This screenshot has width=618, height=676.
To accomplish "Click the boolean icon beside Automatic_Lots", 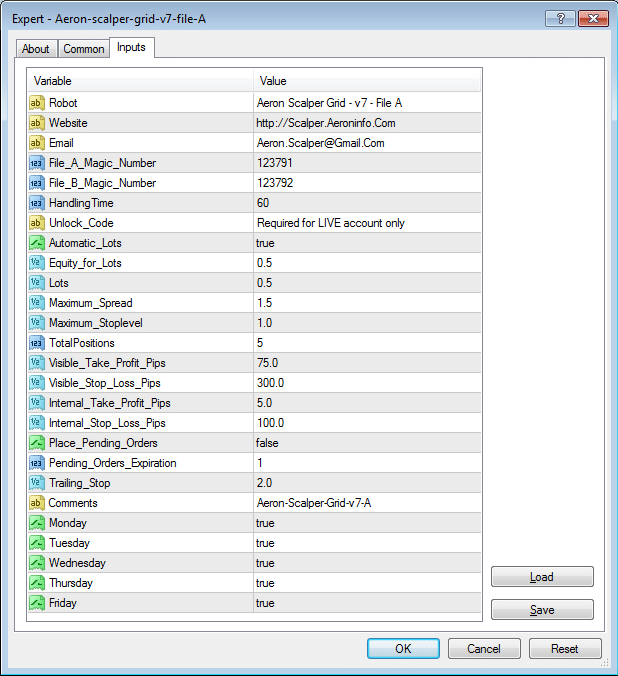I will coord(37,243).
